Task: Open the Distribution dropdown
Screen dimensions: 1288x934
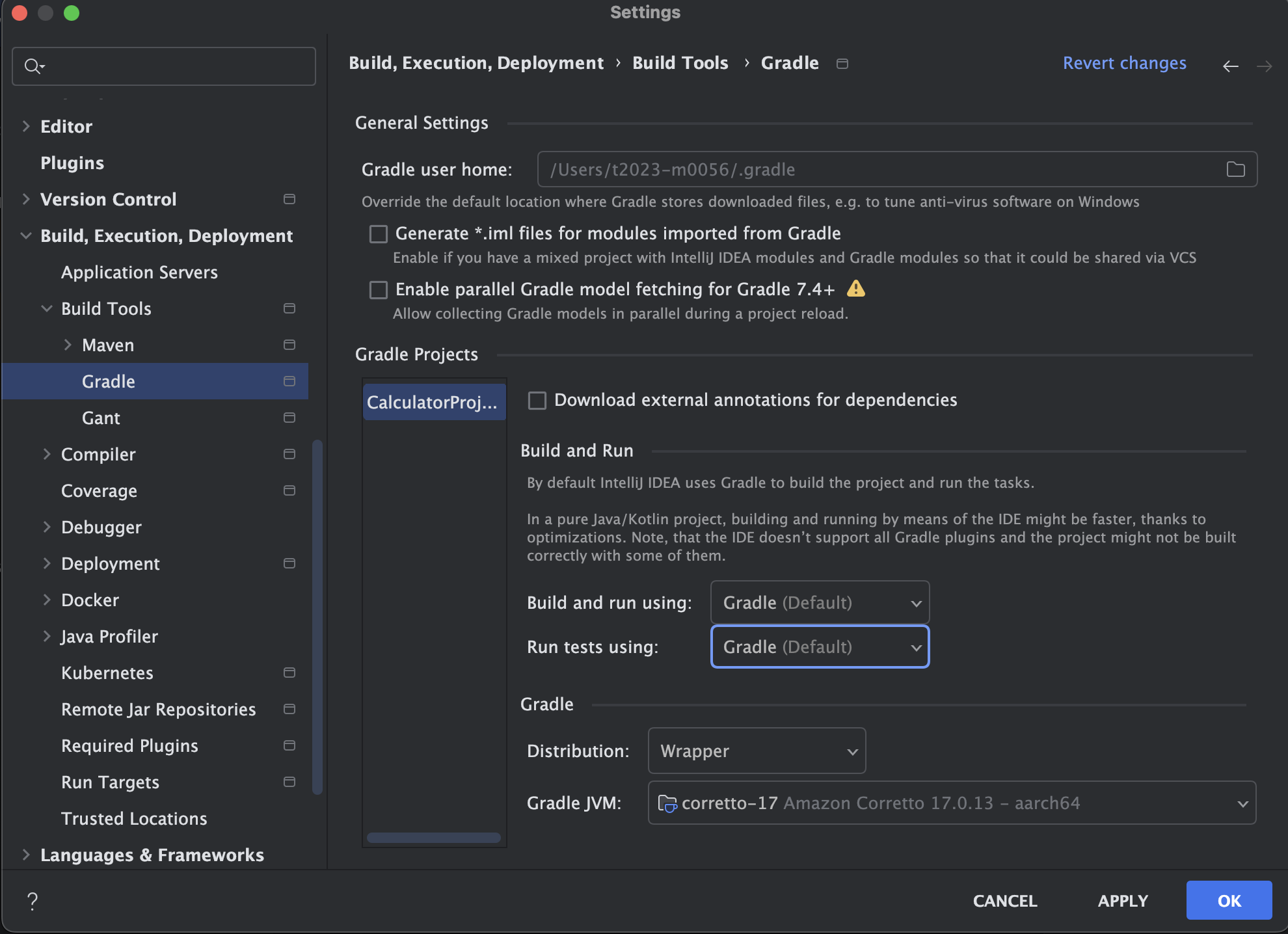Action: 757,751
